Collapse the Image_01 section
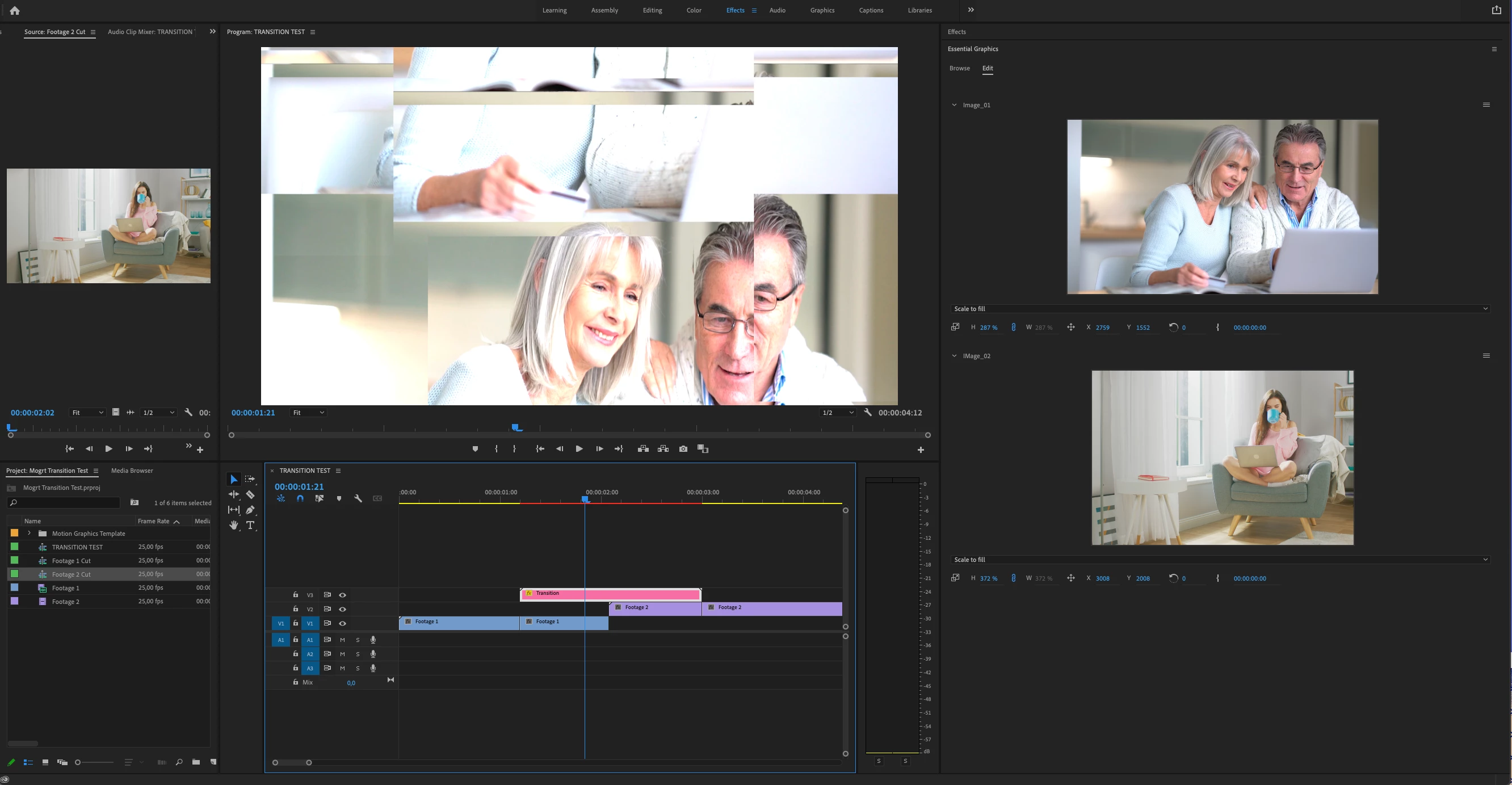The height and width of the screenshot is (785, 1512). [954, 105]
